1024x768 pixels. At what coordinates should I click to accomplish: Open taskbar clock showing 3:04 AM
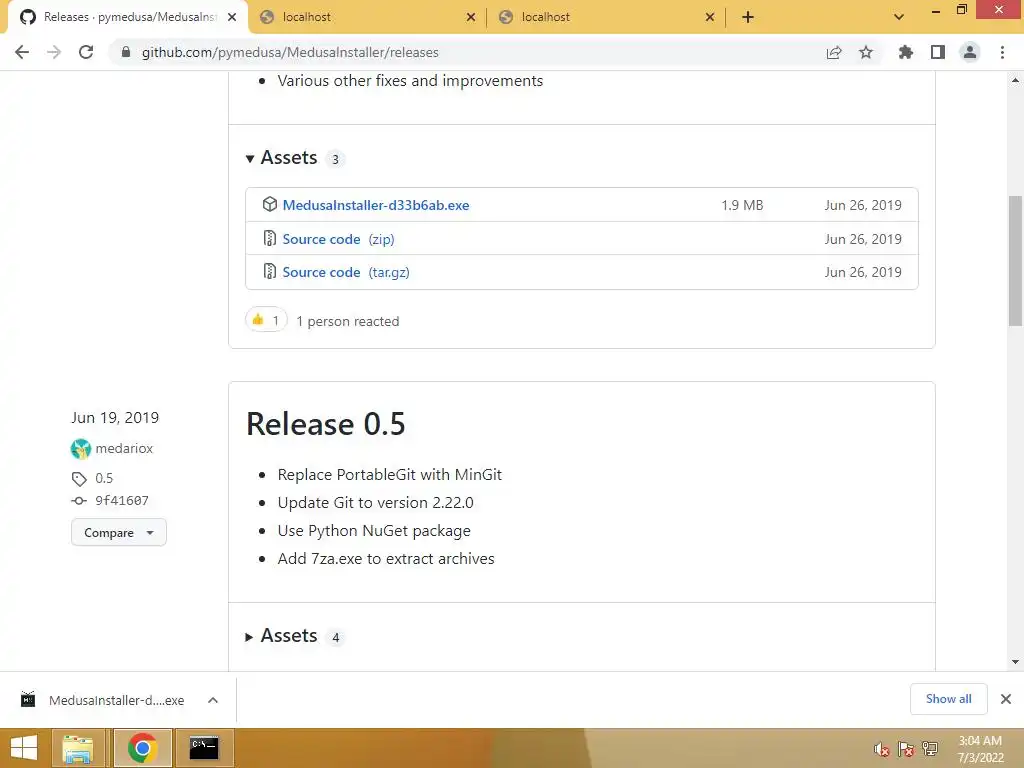[x=980, y=749]
